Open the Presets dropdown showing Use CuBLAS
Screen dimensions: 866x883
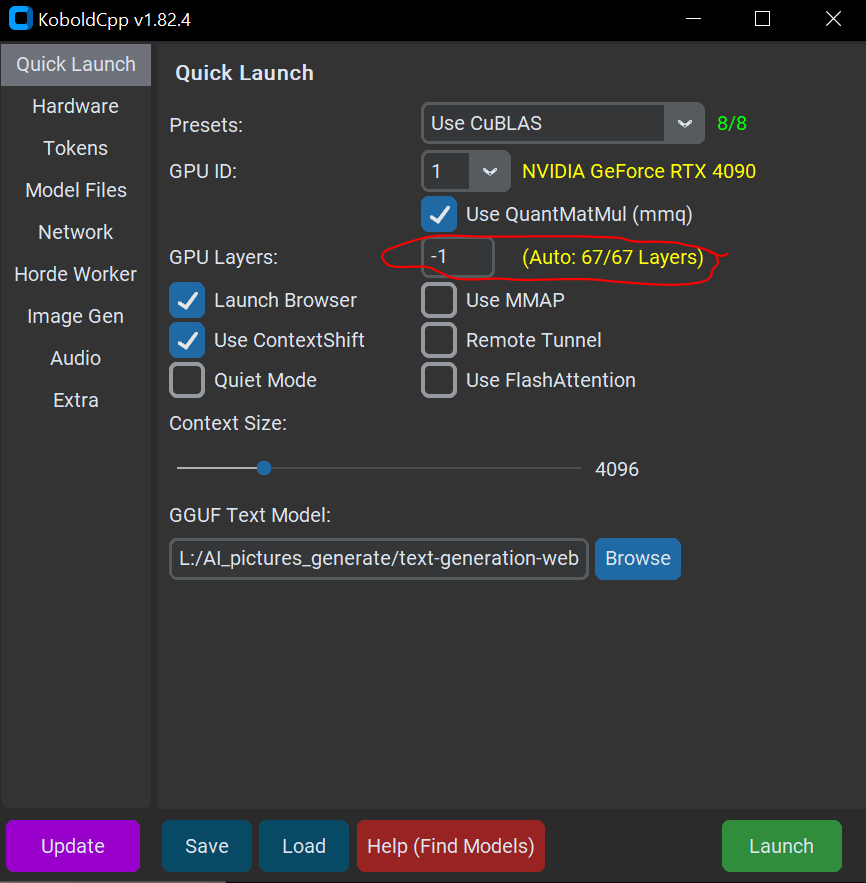tap(563, 123)
